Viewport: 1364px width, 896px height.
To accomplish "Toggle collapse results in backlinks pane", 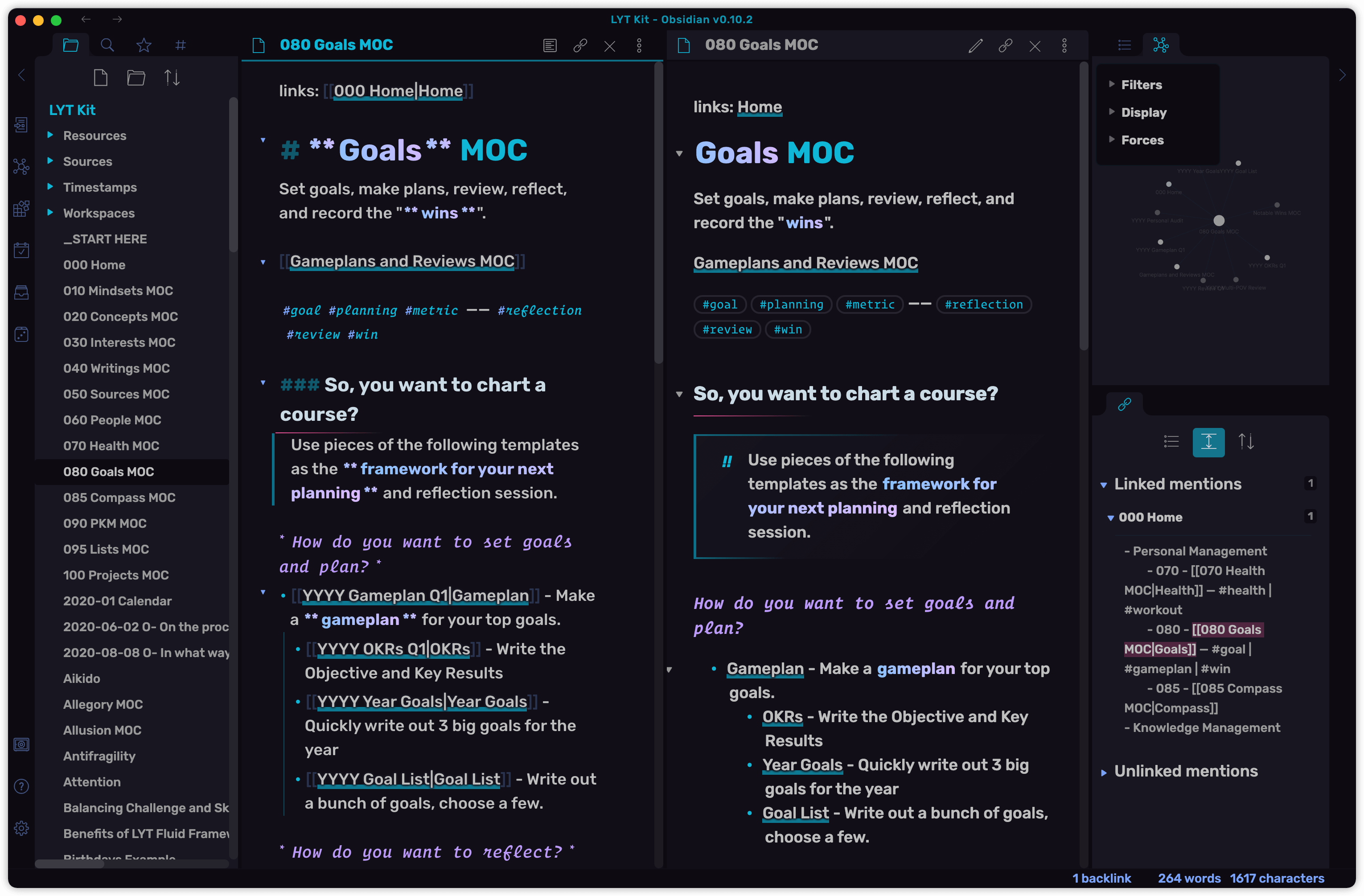I will 1171,441.
